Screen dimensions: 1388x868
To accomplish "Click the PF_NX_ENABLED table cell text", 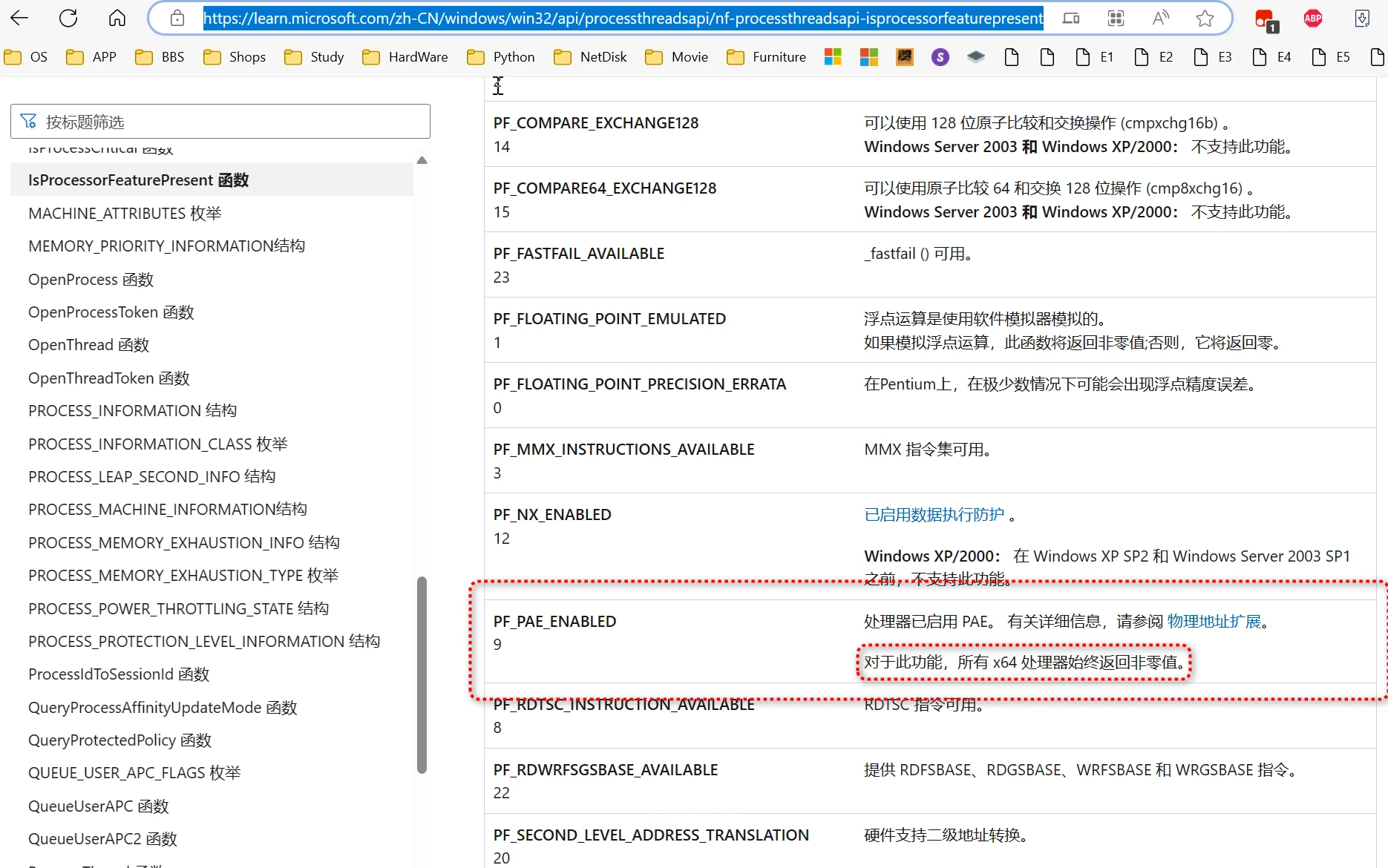I will point(552,514).
